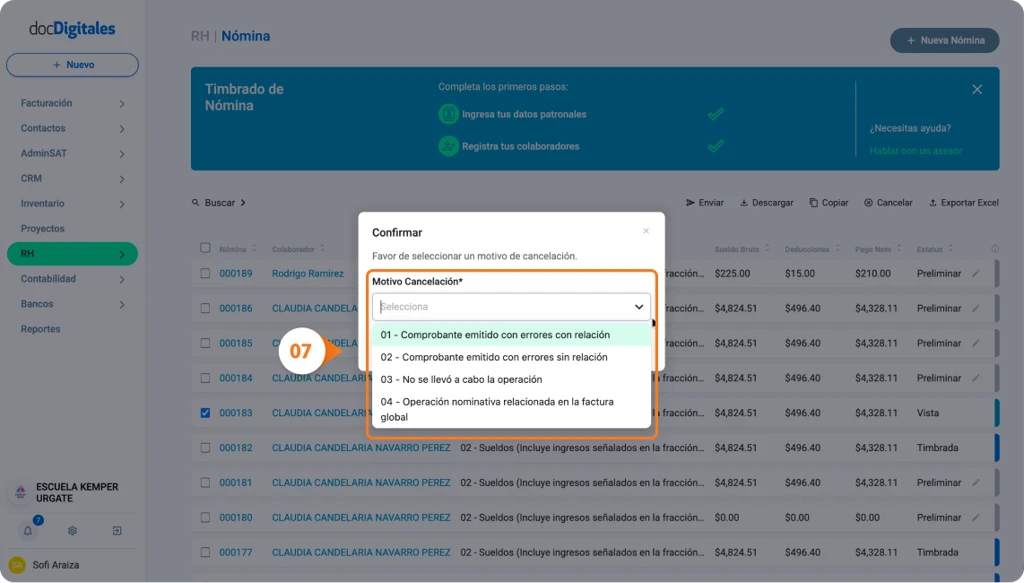Check the box for nómina 000180
This screenshot has width=1024, height=583.
205,517
